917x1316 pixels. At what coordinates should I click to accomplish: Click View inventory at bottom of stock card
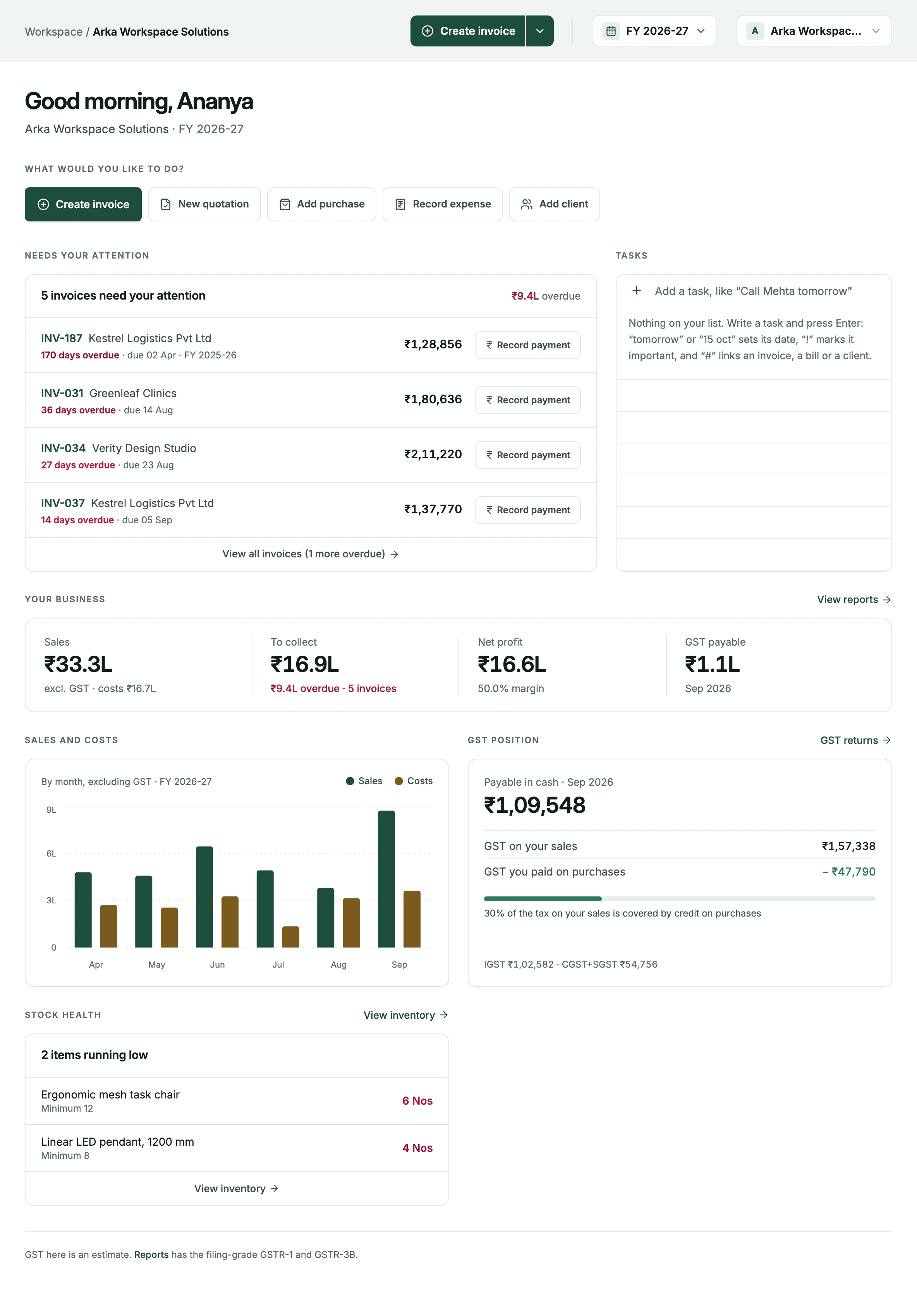[x=236, y=1189]
